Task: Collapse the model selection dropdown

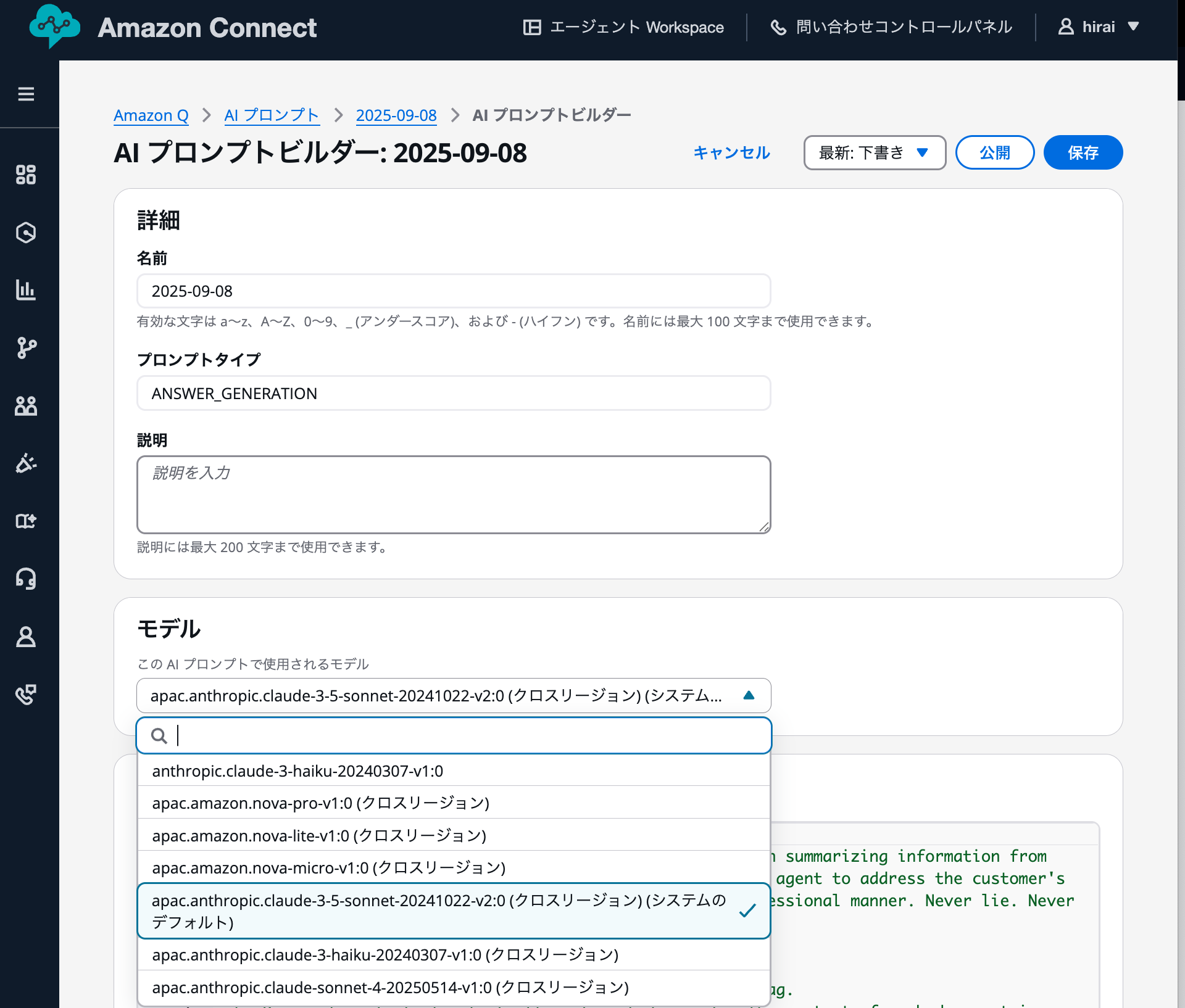Action: (454, 695)
